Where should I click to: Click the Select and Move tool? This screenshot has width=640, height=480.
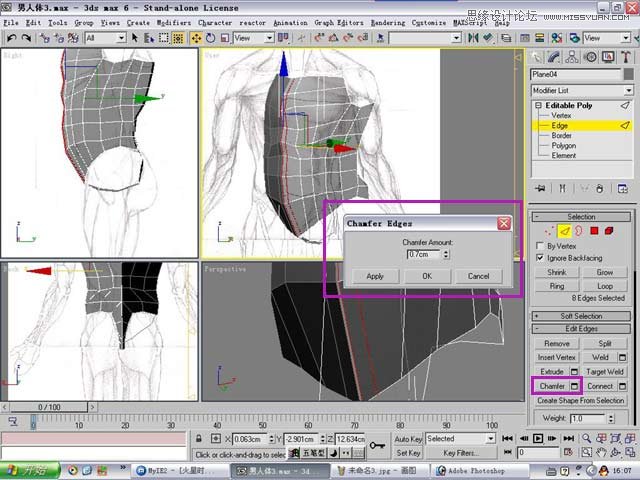pyautogui.click(x=196, y=38)
